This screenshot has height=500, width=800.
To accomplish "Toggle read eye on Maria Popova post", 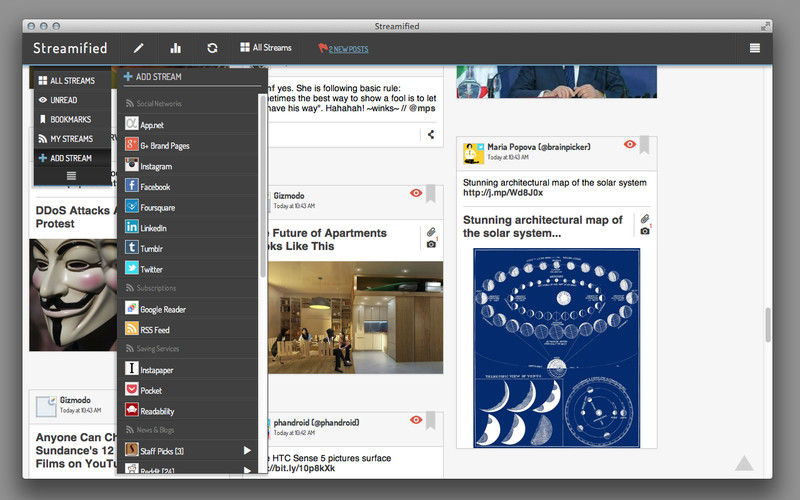I will coord(630,144).
